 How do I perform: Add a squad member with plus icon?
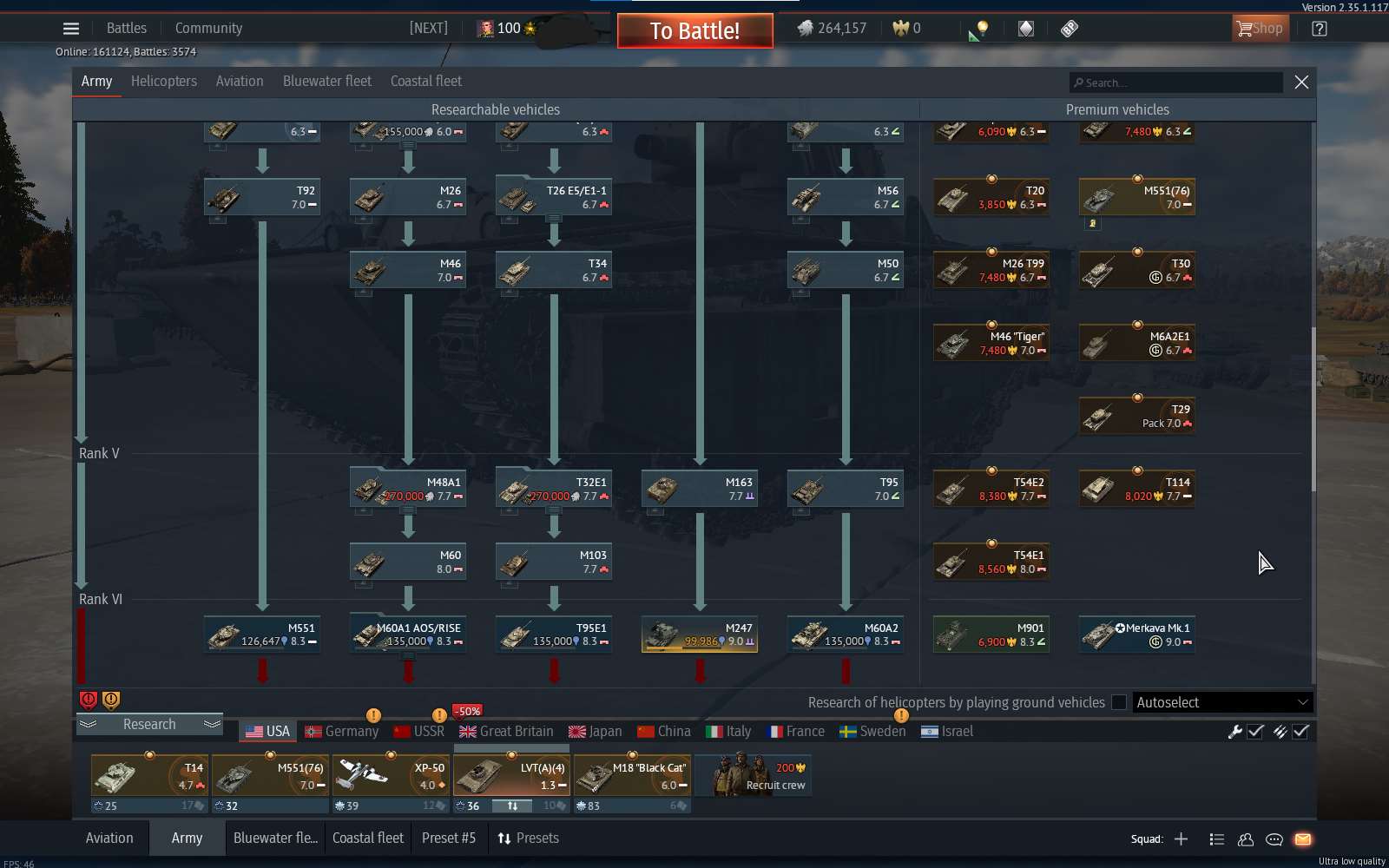[x=1181, y=839]
